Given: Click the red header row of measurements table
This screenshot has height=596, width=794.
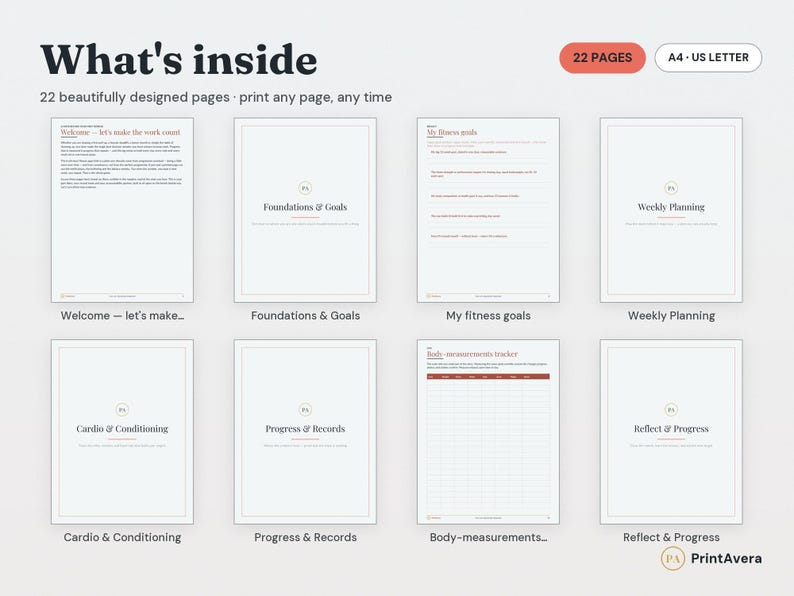Looking at the screenshot, I should [x=488, y=377].
